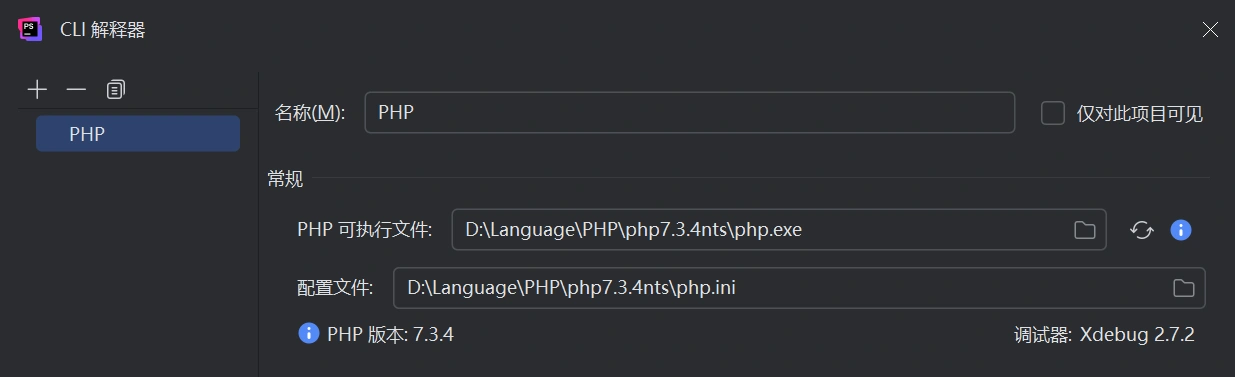1235x377 pixels.
Task: Click the 仅对此项目可见 checkbox label text
Action: click(x=1140, y=114)
